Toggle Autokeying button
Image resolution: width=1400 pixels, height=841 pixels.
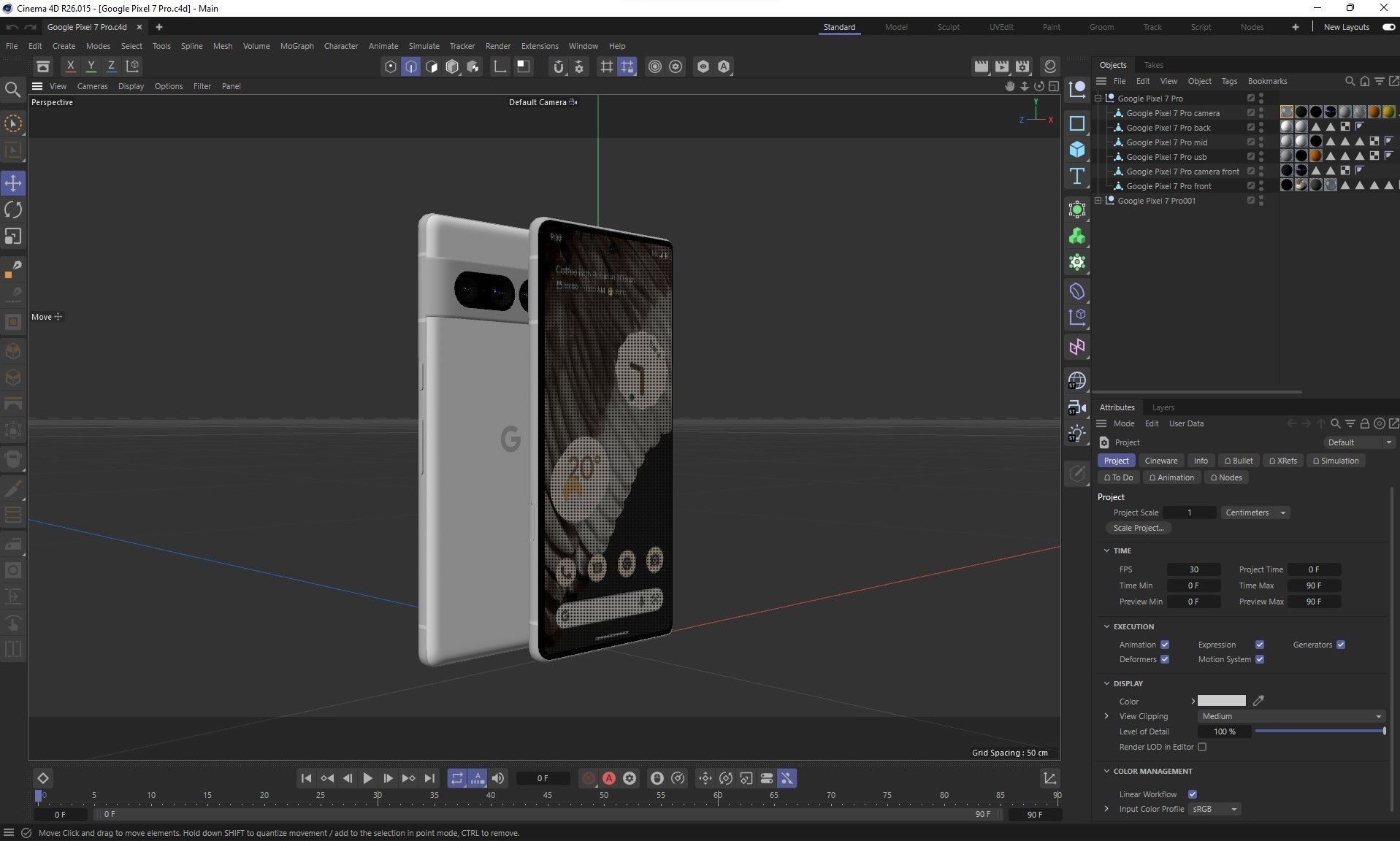point(609,778)
